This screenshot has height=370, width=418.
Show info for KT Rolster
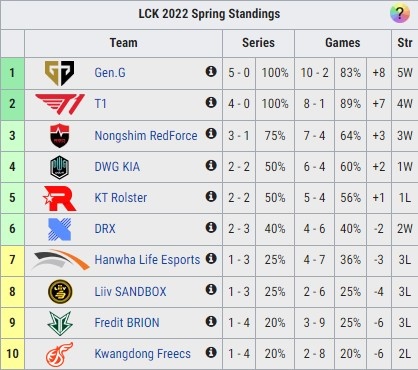coord(211,196)
